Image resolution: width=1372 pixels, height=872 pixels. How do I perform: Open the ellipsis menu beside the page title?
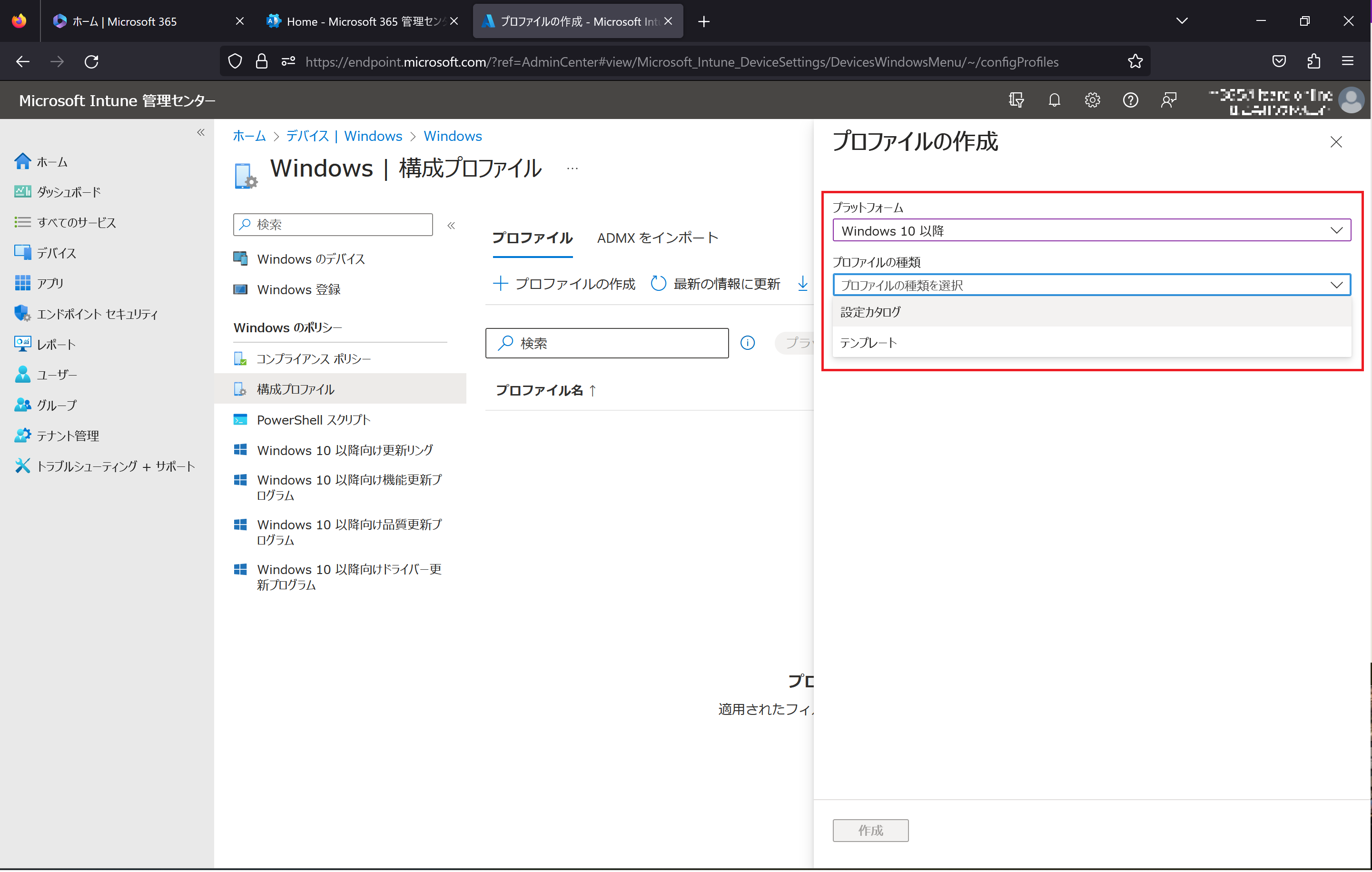pos(572,168)
